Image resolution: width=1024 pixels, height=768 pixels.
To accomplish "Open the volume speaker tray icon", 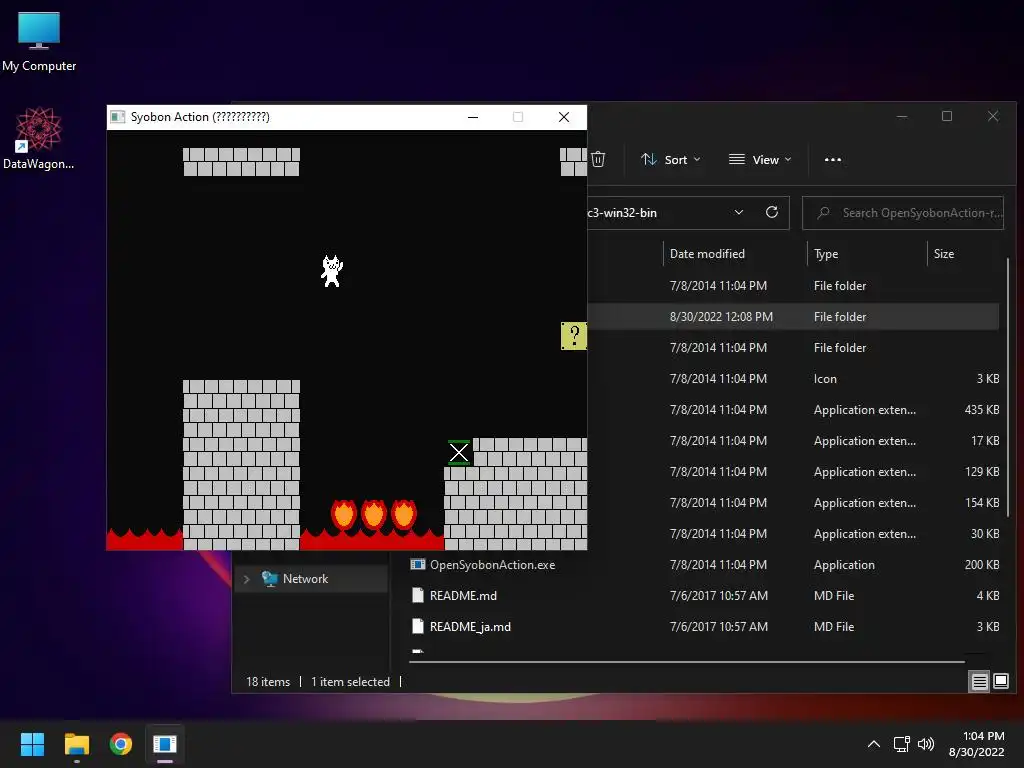I will 926,744.
